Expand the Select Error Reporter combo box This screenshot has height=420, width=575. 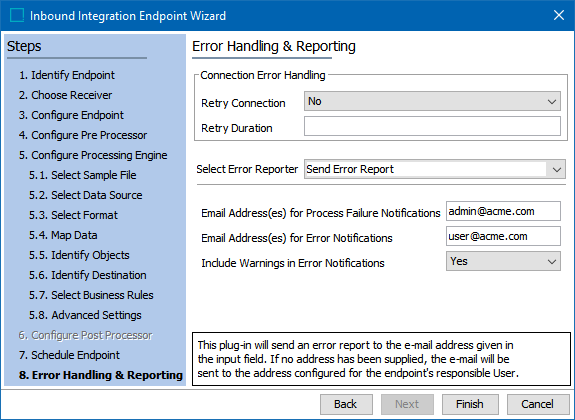pyautogui.click(x=435, y=169)
